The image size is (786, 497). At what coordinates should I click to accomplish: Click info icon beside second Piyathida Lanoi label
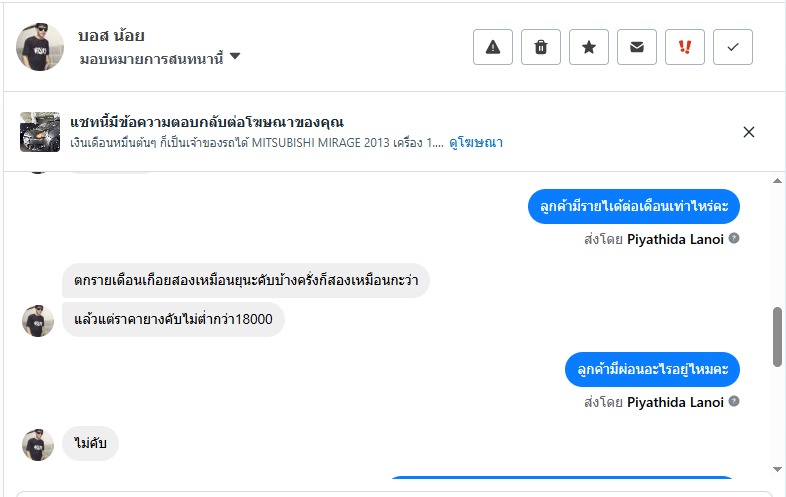point(734,402)
